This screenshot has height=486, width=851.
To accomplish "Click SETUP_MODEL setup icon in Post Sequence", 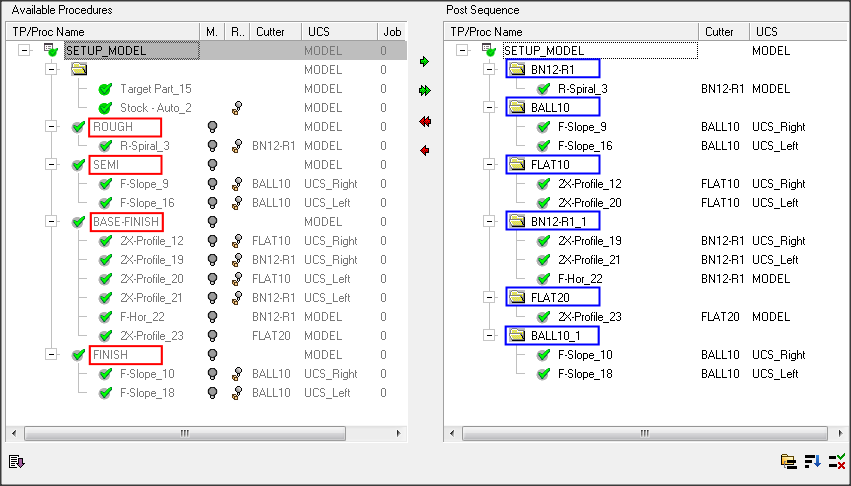I will pyautogui.click(x=488, y=51).
